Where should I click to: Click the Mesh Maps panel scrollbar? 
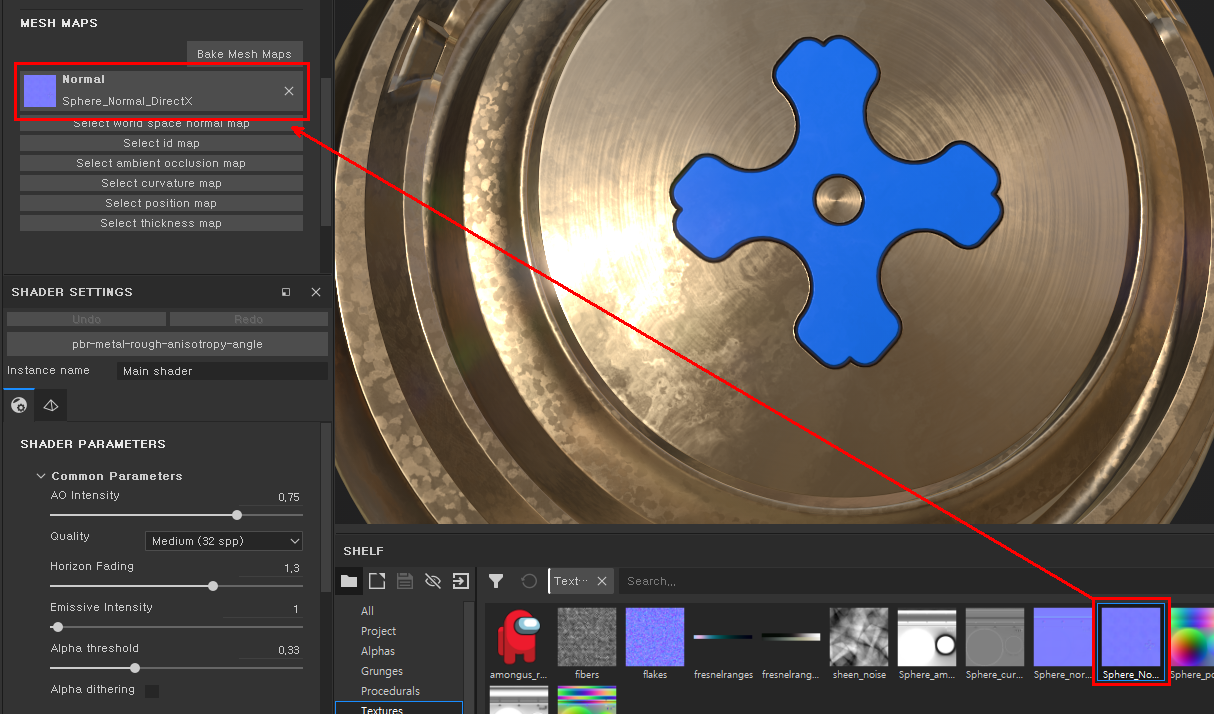click(x=325, y=150)
